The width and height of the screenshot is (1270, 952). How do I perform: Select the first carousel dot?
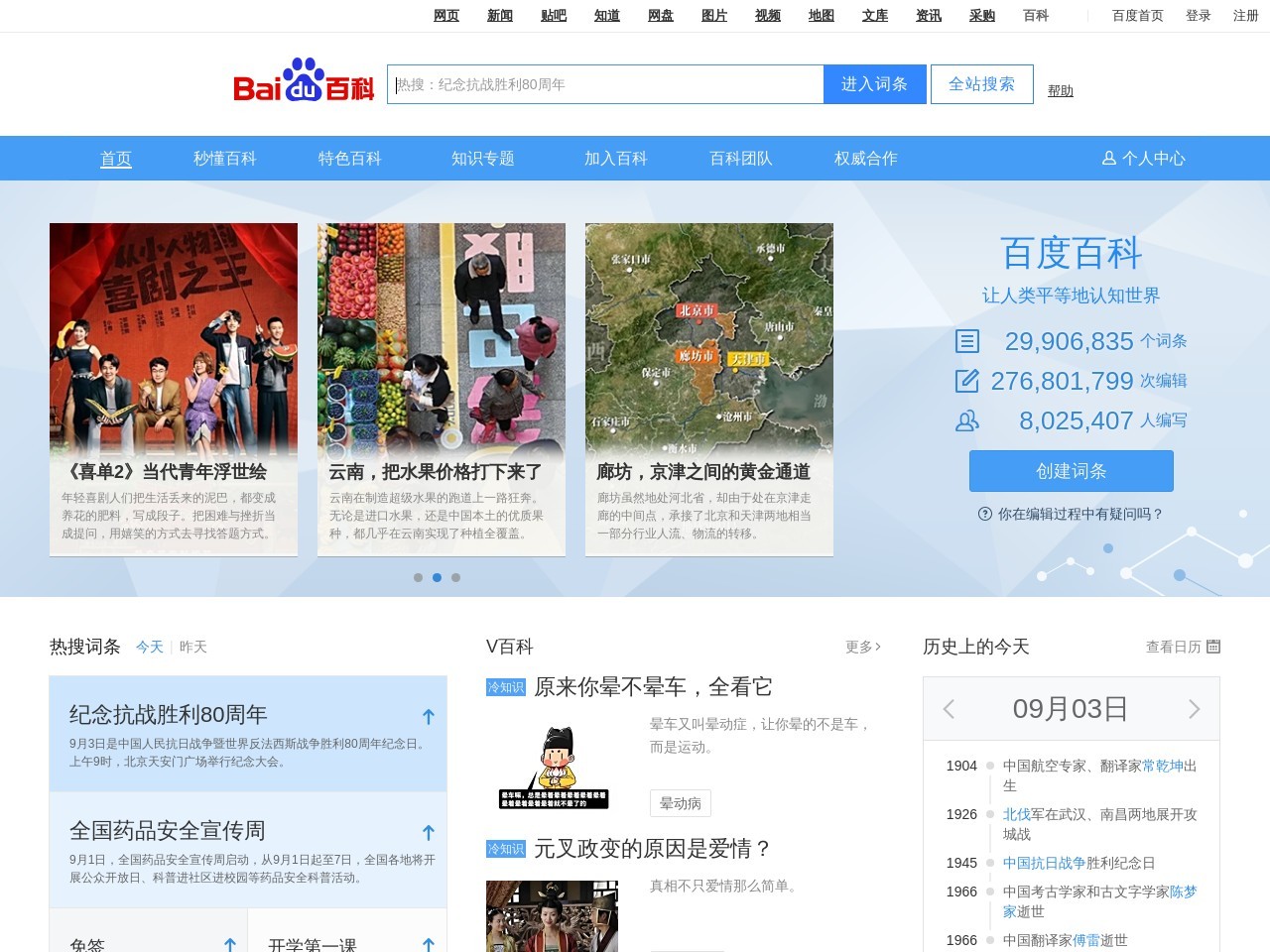coord(418,577)
